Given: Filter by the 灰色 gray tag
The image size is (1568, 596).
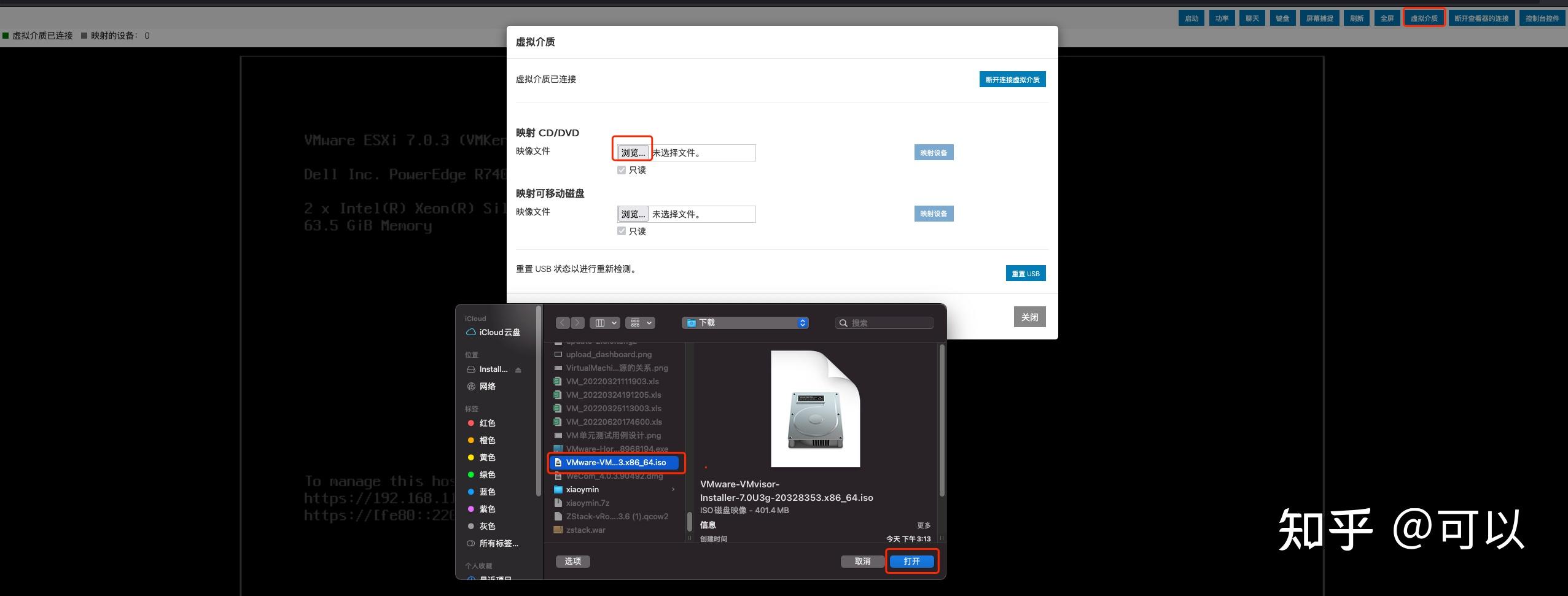Looking at the screenshot, I should [x=482, y=527].
